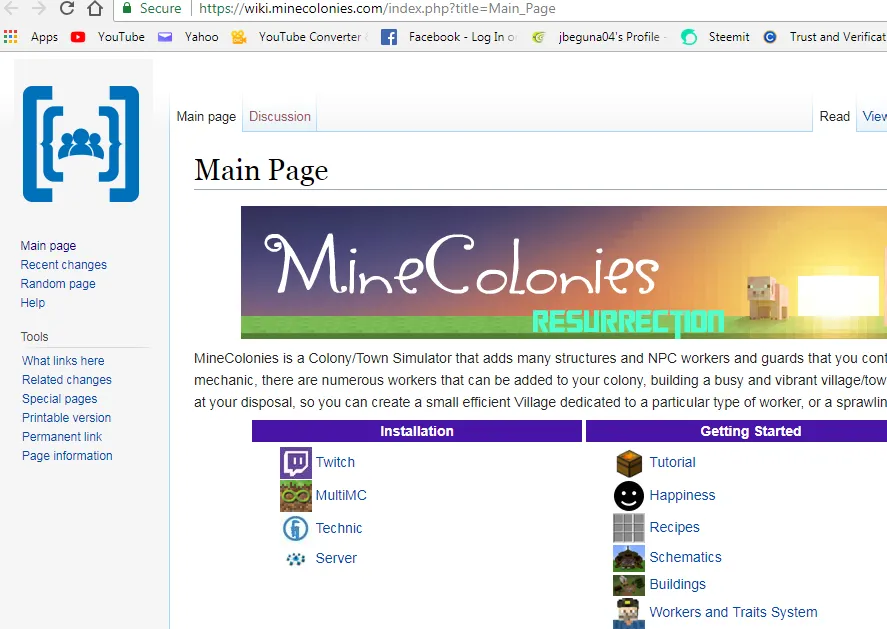
Task: Click the browser reload icon
Action: click(x=67, y=8)
